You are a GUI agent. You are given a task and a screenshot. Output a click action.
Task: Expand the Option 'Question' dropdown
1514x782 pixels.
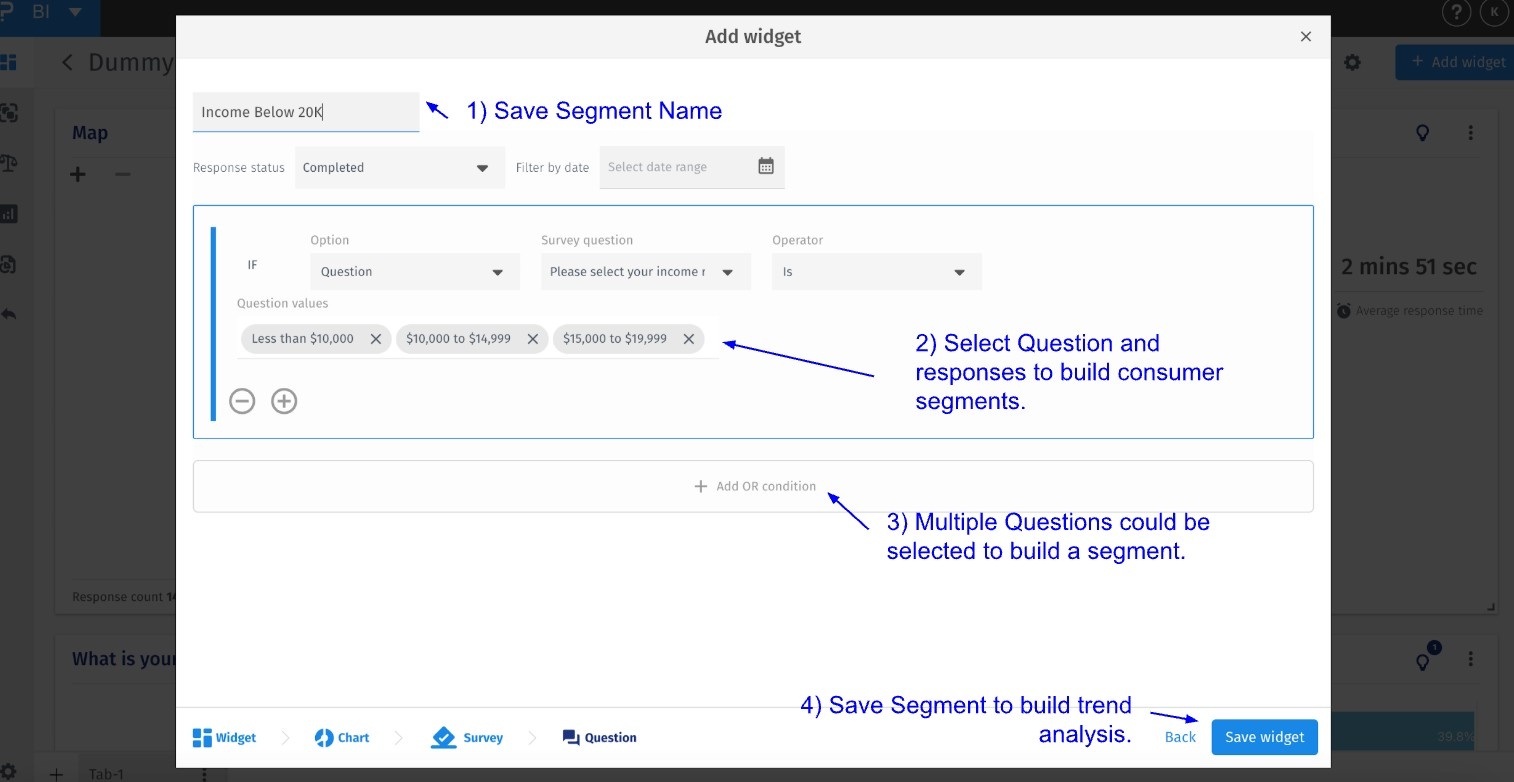pos(414,272)
